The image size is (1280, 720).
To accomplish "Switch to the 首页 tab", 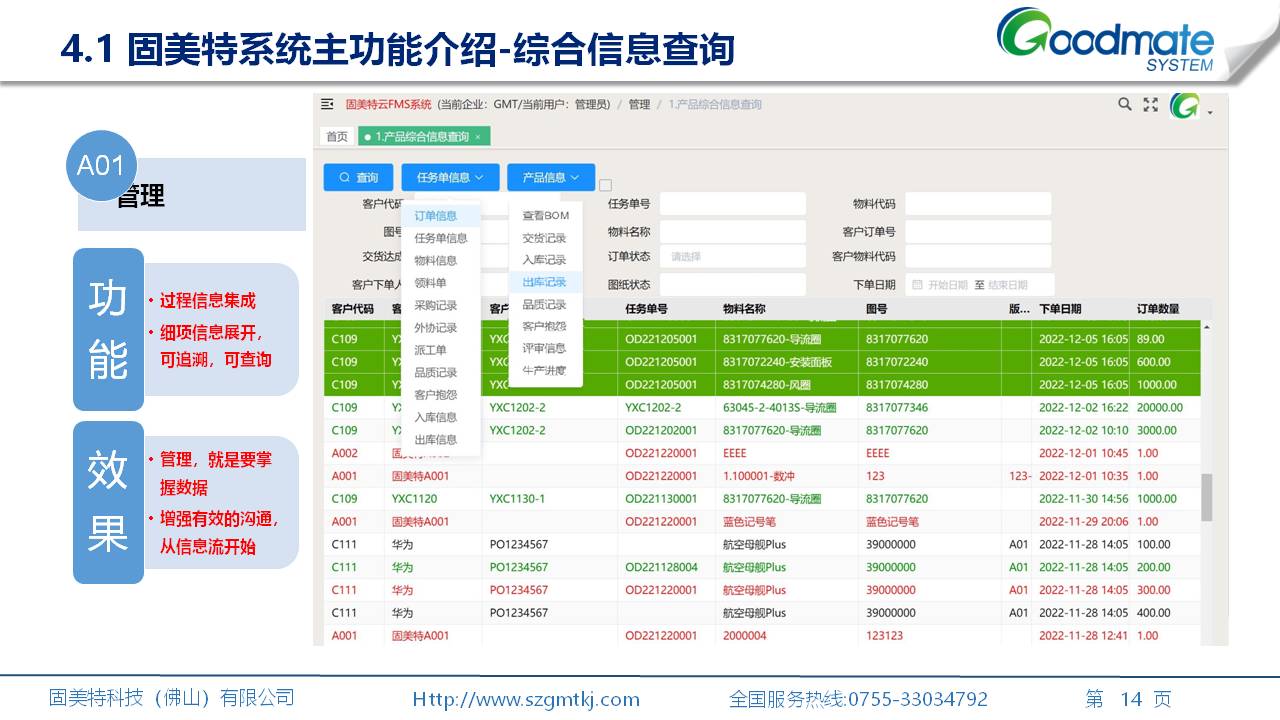I will tap(337, 136).
